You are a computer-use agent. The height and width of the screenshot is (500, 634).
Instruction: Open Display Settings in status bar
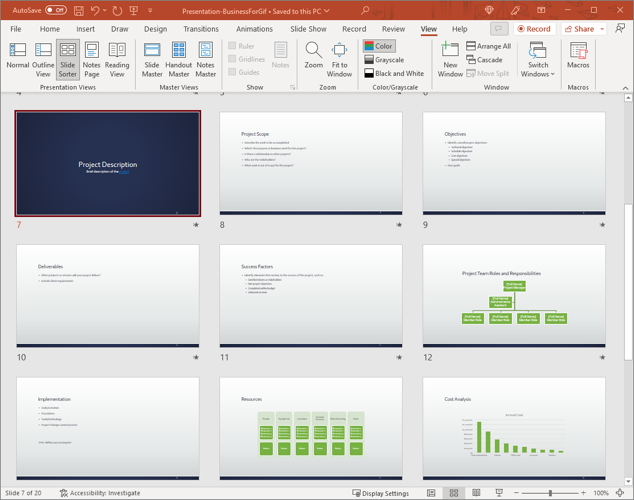tap(380, 493)
